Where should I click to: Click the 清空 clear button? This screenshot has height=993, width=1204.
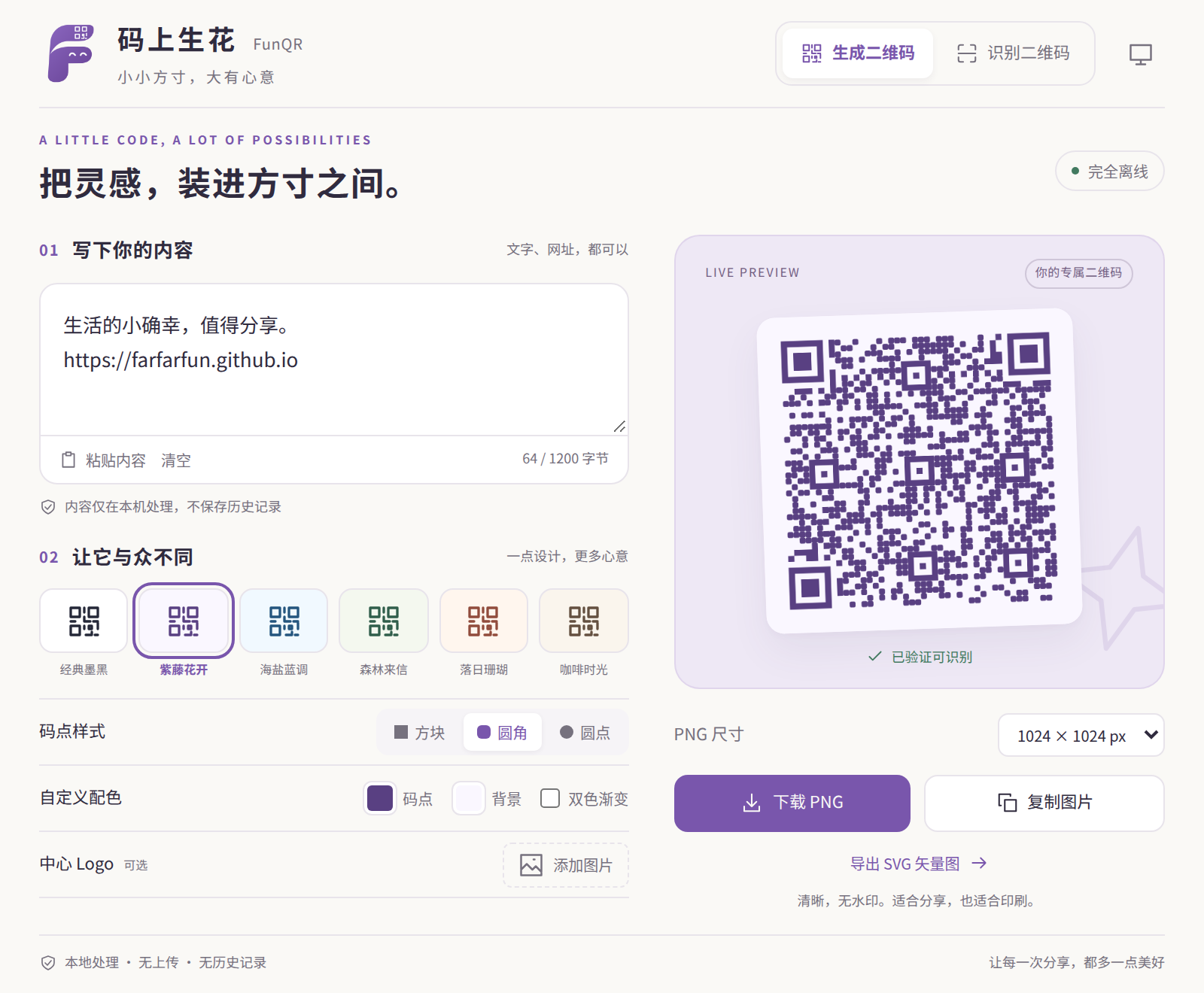(176, 460)
